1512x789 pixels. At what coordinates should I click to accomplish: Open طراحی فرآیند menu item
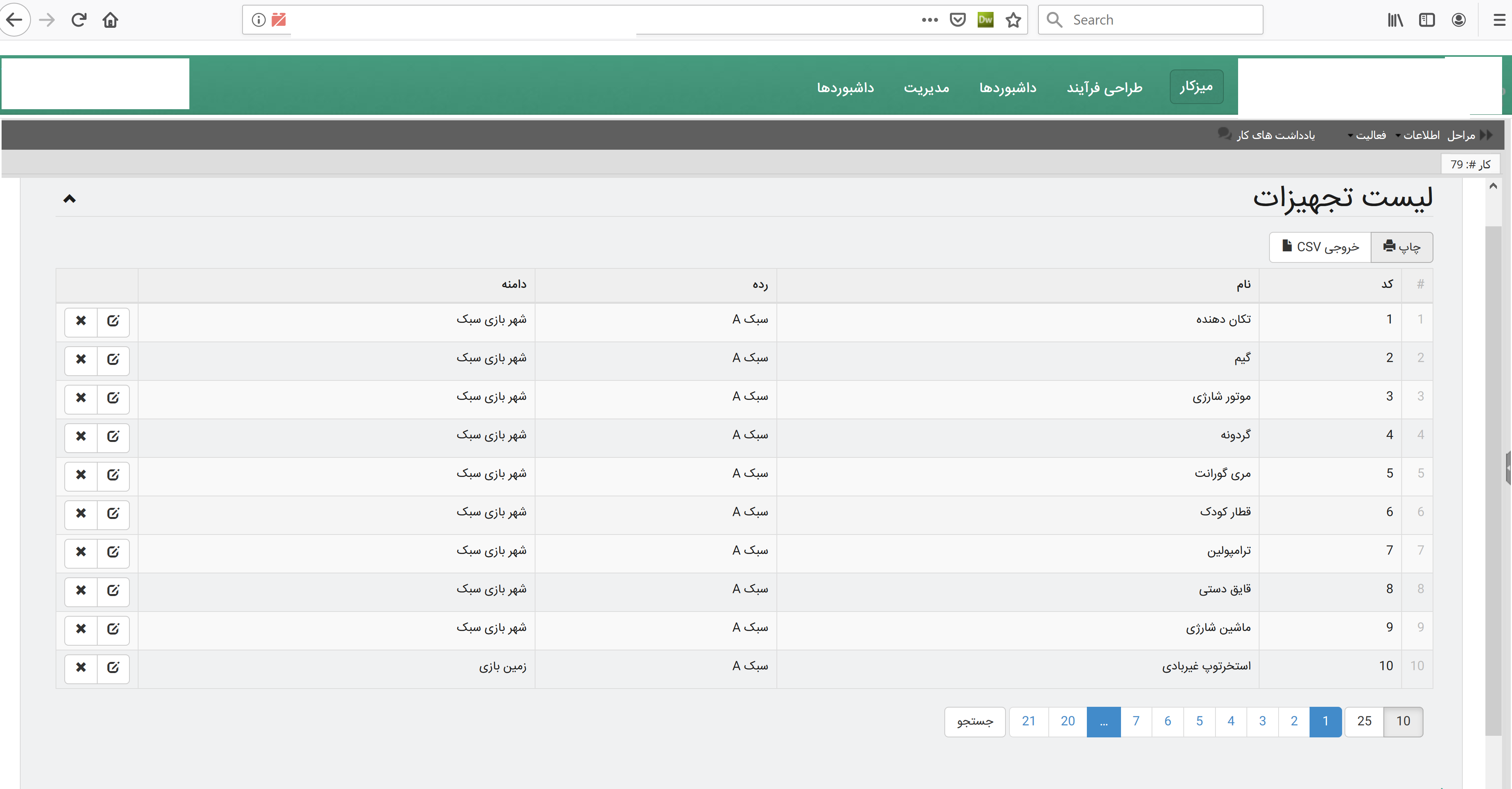coord(1105,87)
